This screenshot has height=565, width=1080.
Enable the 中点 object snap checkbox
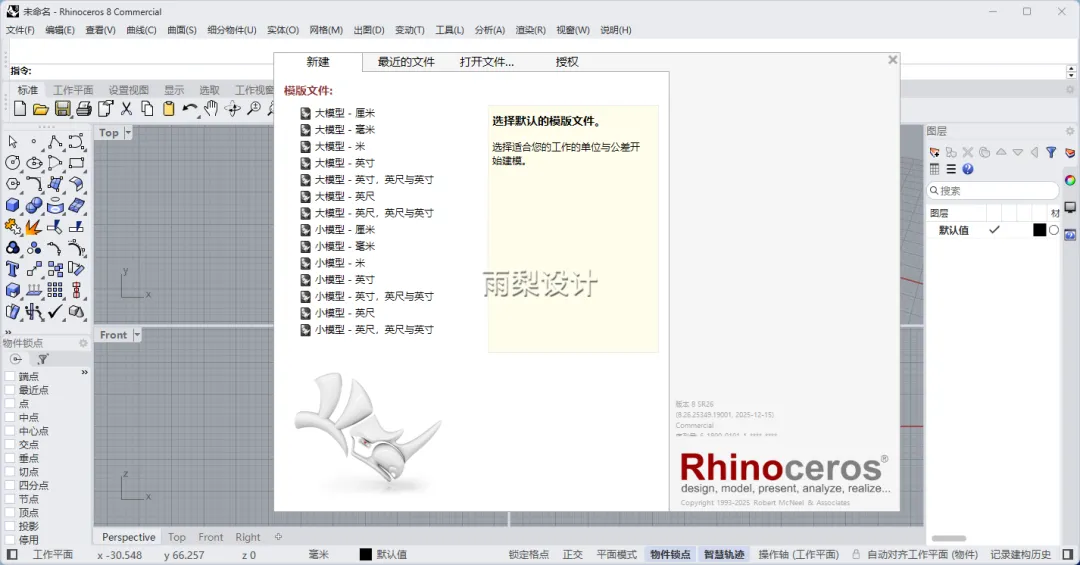point(10,417)
